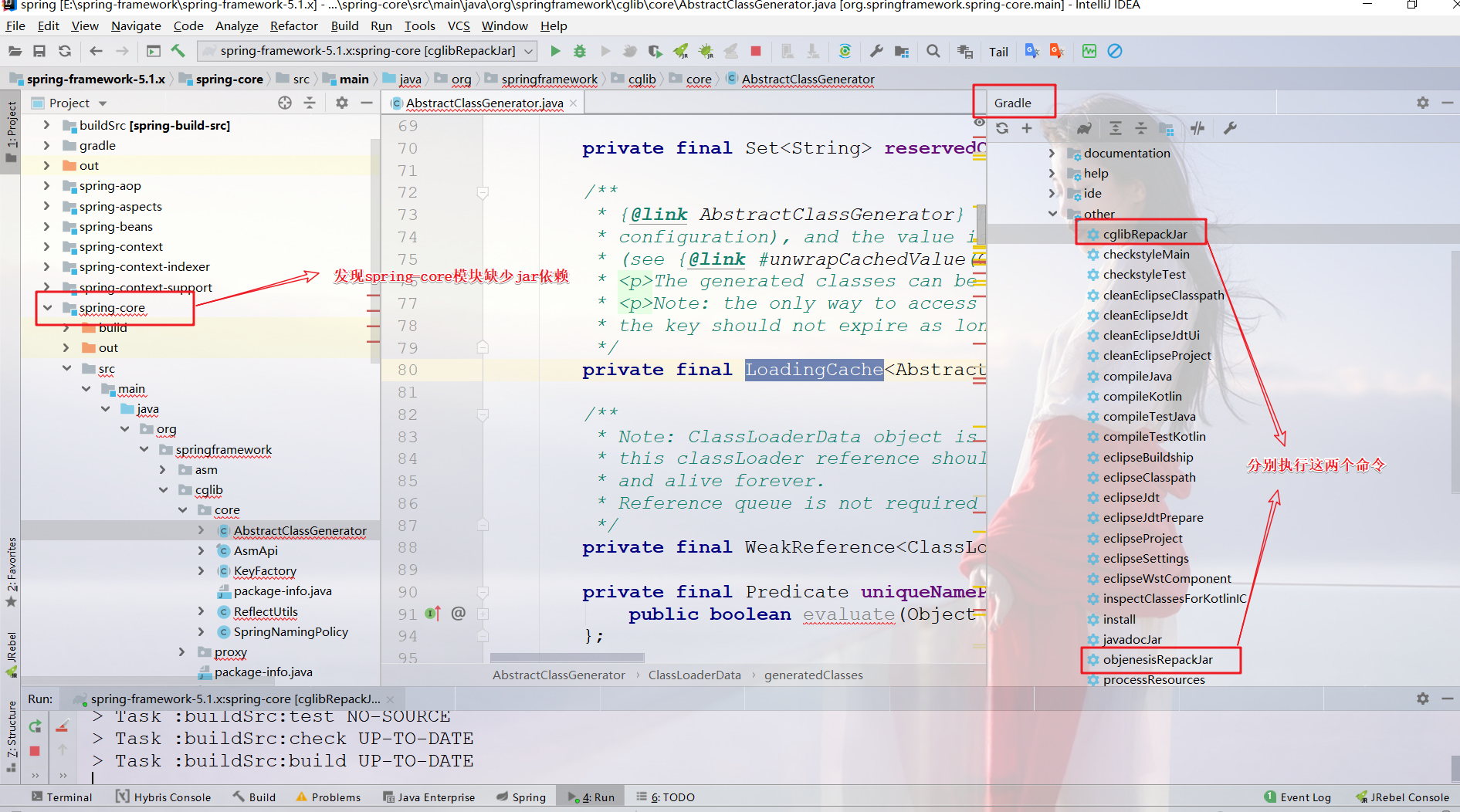Open Gradle panel gear settings
The width and height of the screenshot is (1460, 812).
(1423, 103)
